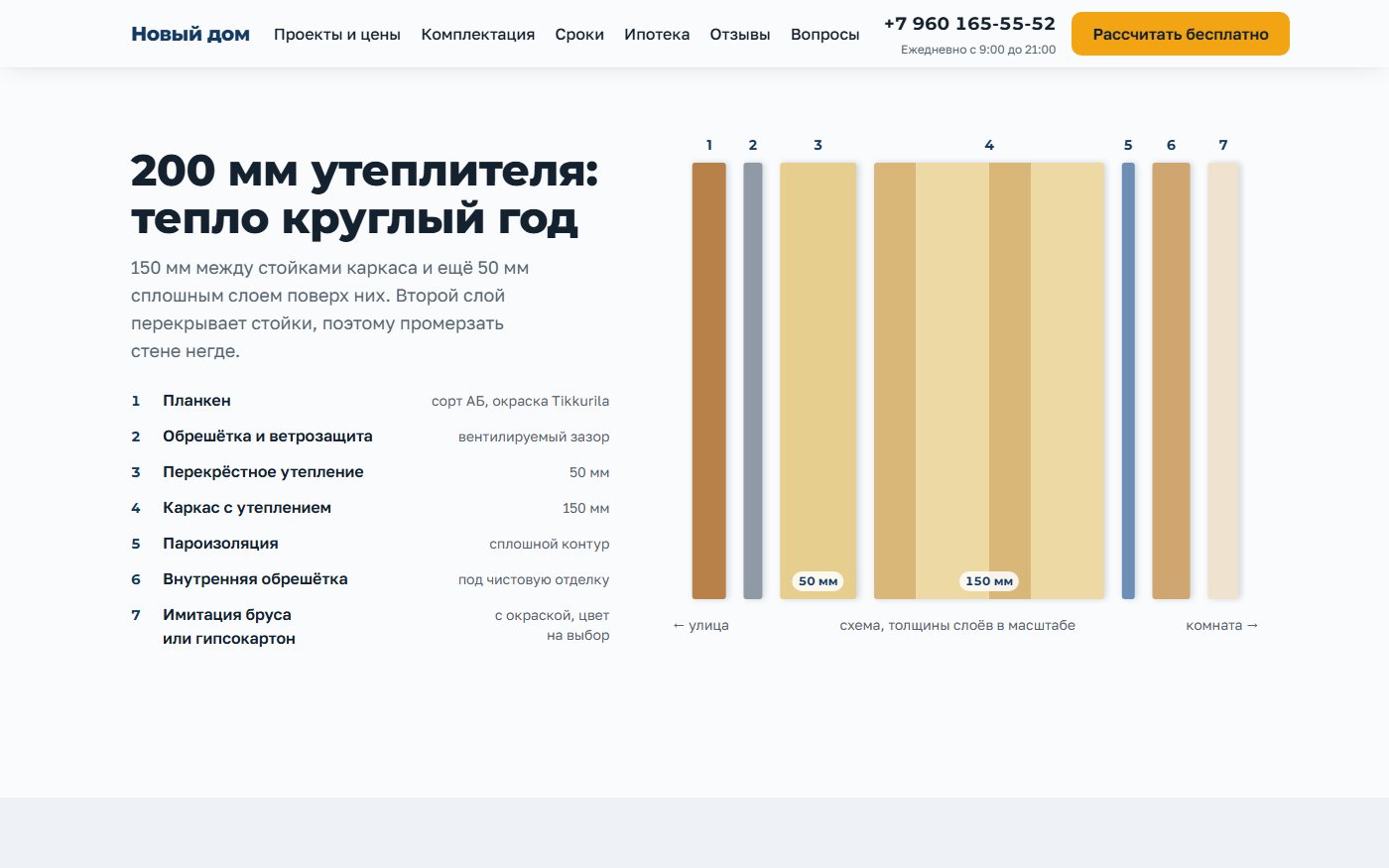Click the Ежедневно с 9:00 до 21:00 text
The image size is (1389, 868).
978,50
